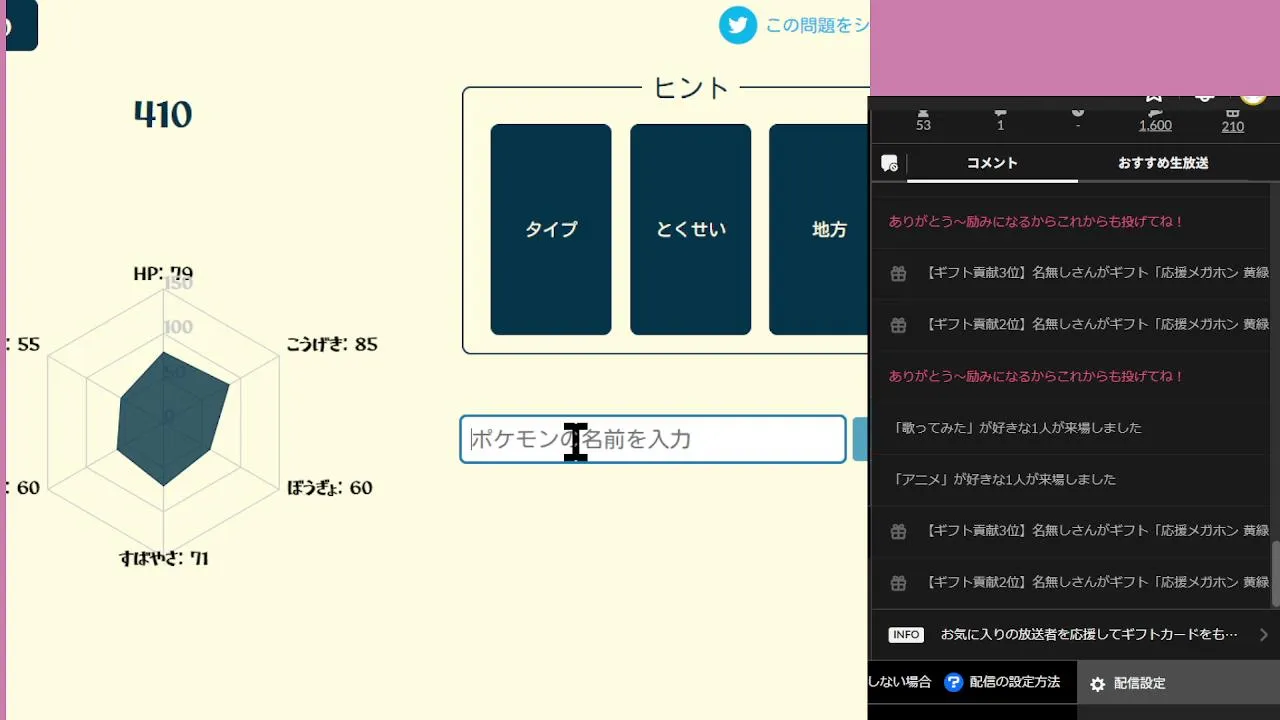Click the INFO badge
The height and width of the screenshot is (720, 1280).
tap(906, 635)
